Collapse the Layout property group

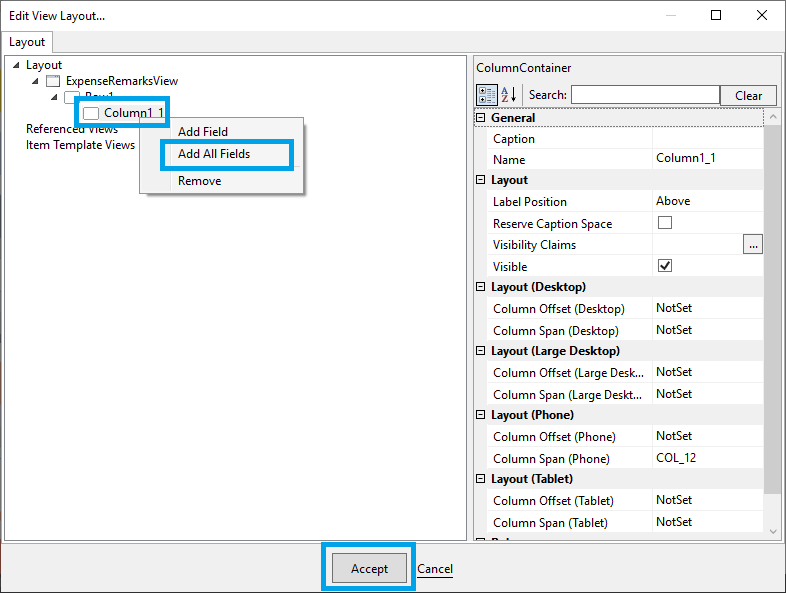(480, 179)
